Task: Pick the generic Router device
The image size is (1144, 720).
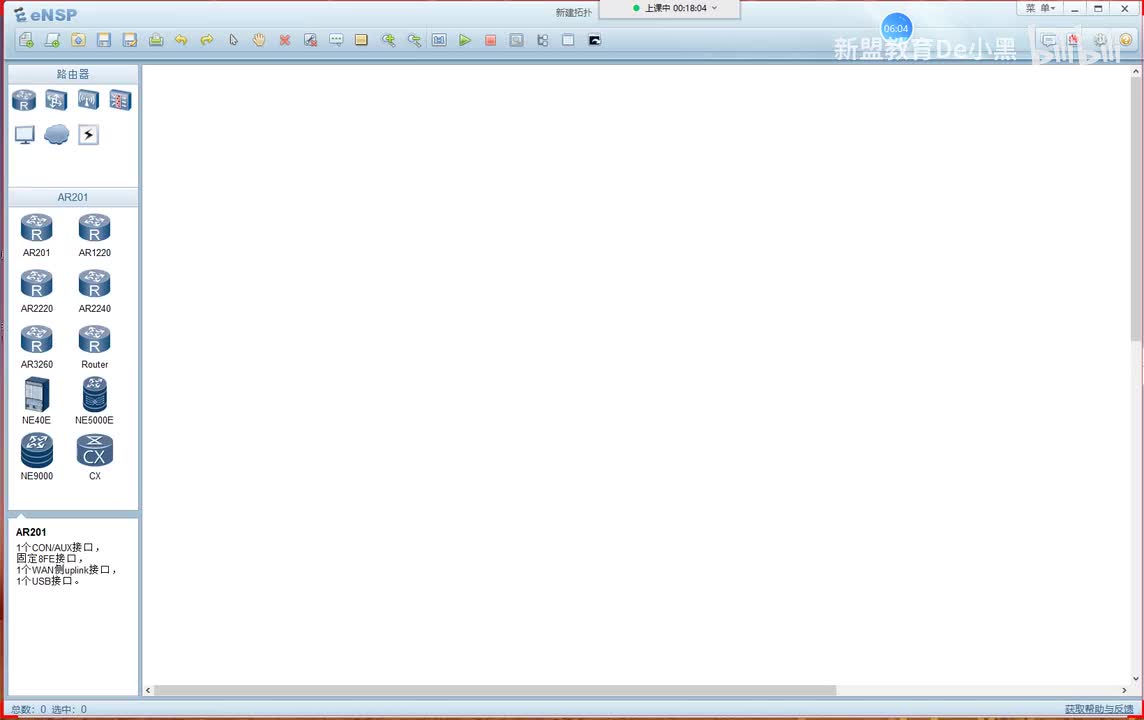Action: click(x=95, y=347)
